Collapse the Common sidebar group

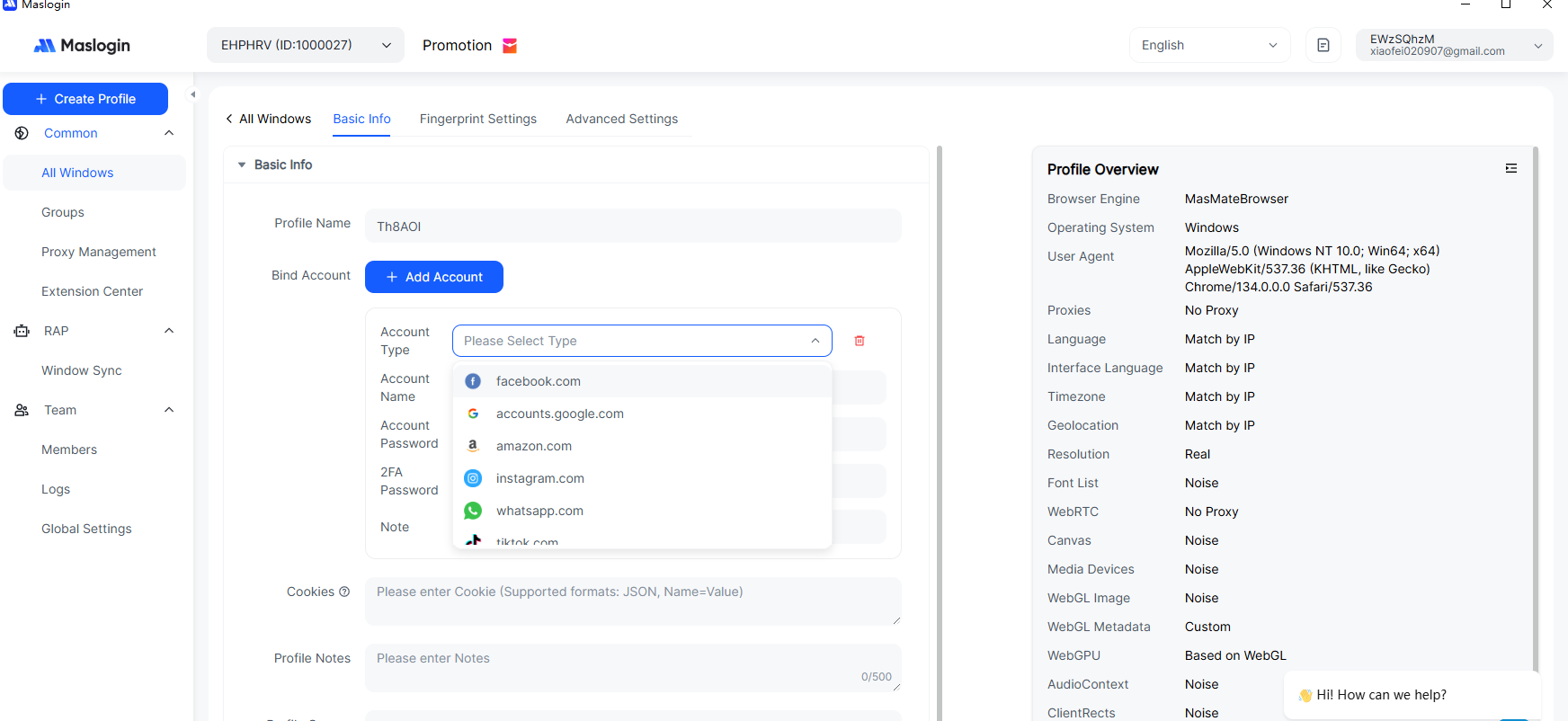pyautogui.click(x=169, y=133)
